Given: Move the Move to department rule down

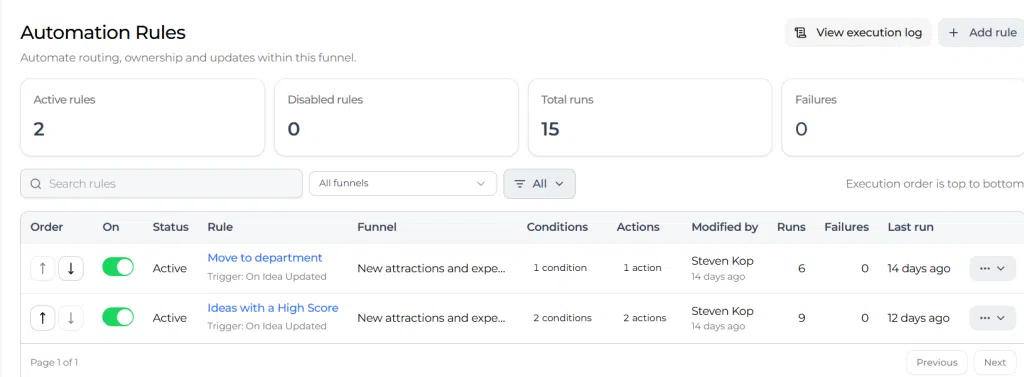Looking at the screenshot, I should pyautogui.click(x=71, y=268).
